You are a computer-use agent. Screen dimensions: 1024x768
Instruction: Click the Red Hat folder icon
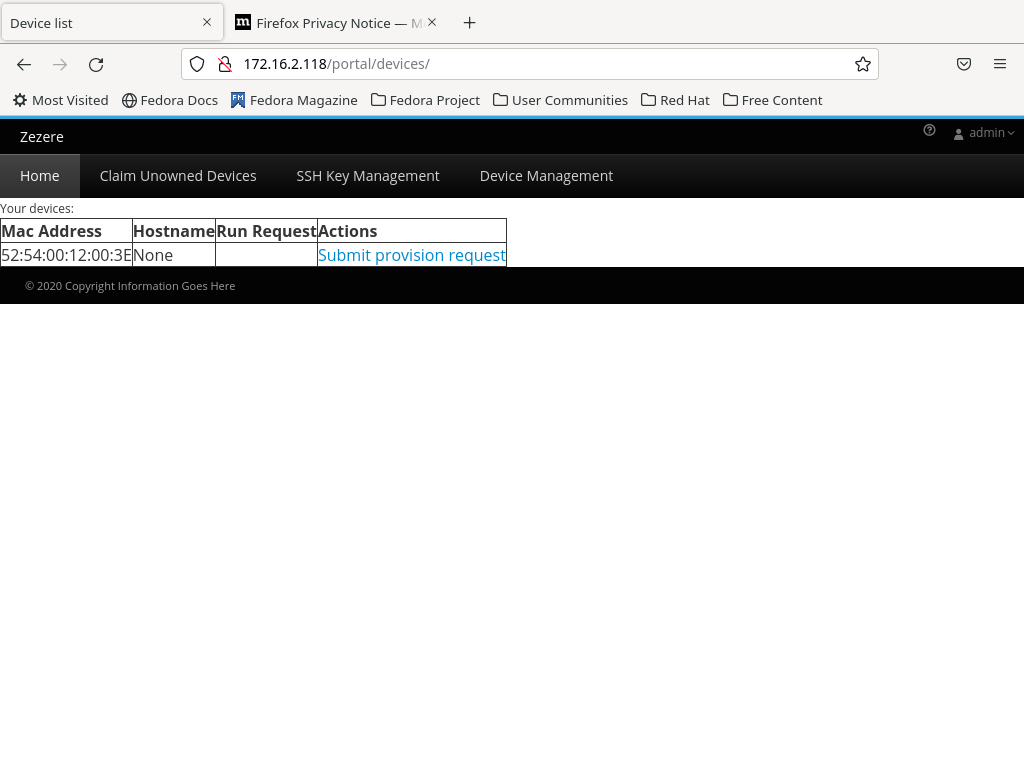648,100
